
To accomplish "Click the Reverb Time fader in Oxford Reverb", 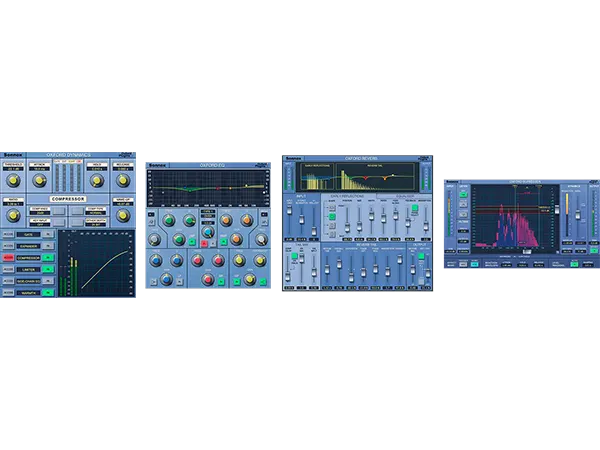I will coord(326,270).
